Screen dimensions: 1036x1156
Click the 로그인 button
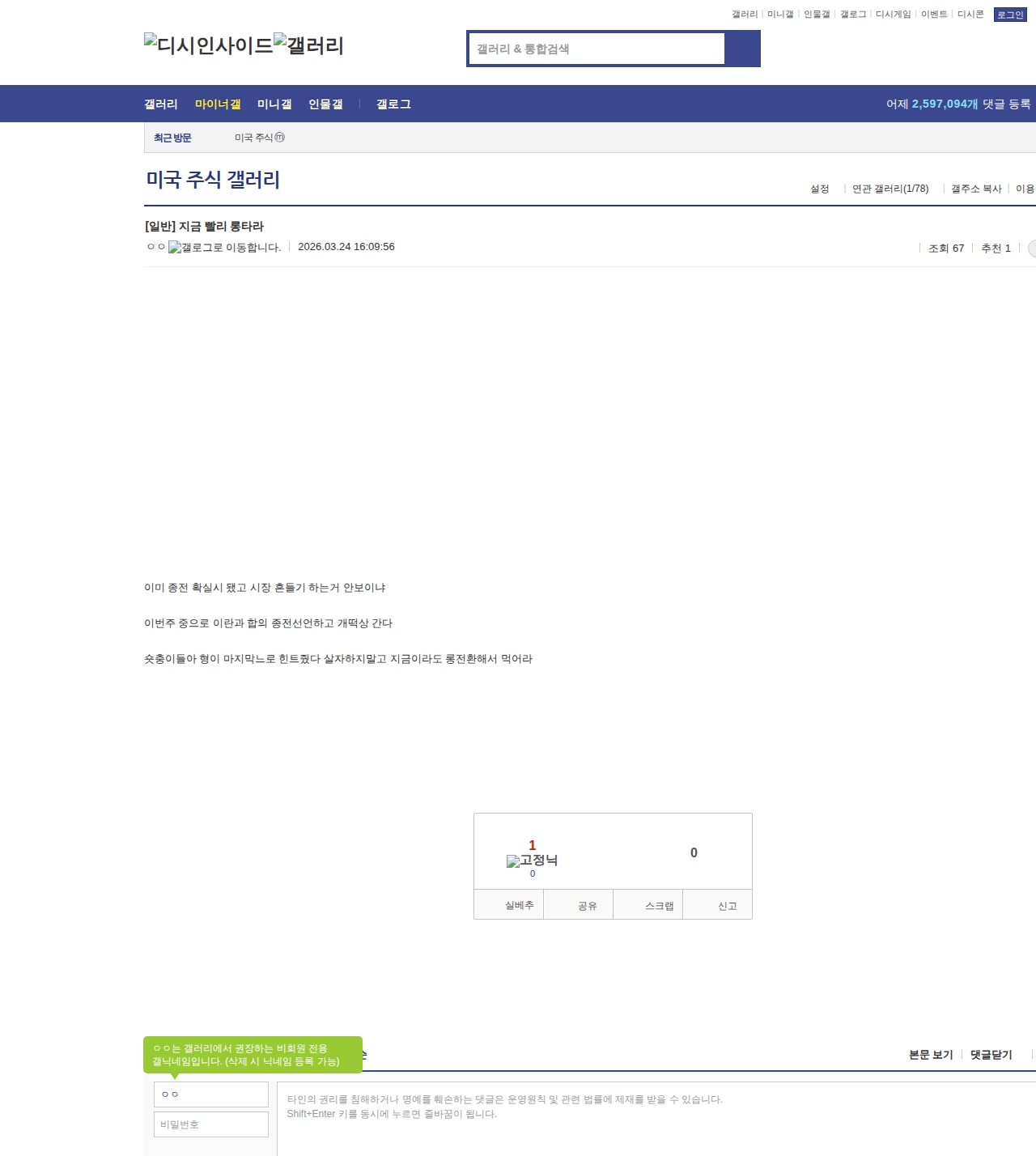tap(1010, 15)
